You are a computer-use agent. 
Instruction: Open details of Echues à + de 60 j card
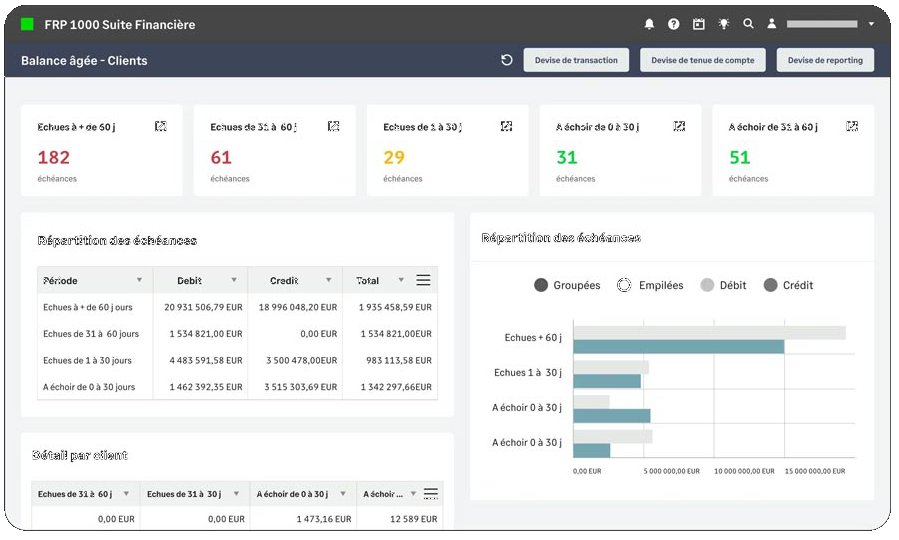[161, 126]
